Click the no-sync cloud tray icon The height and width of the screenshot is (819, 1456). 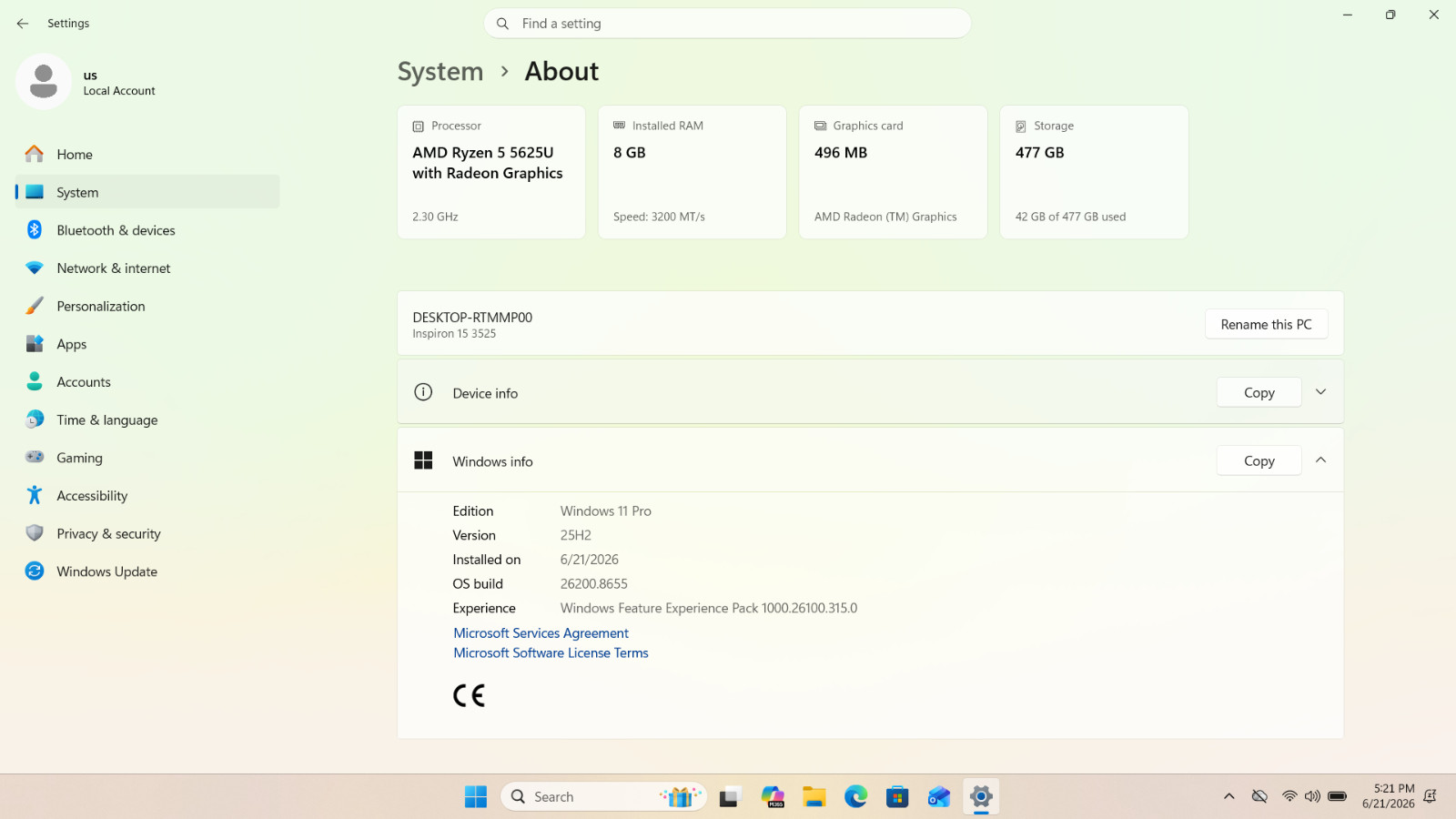tap(1259, 796)
